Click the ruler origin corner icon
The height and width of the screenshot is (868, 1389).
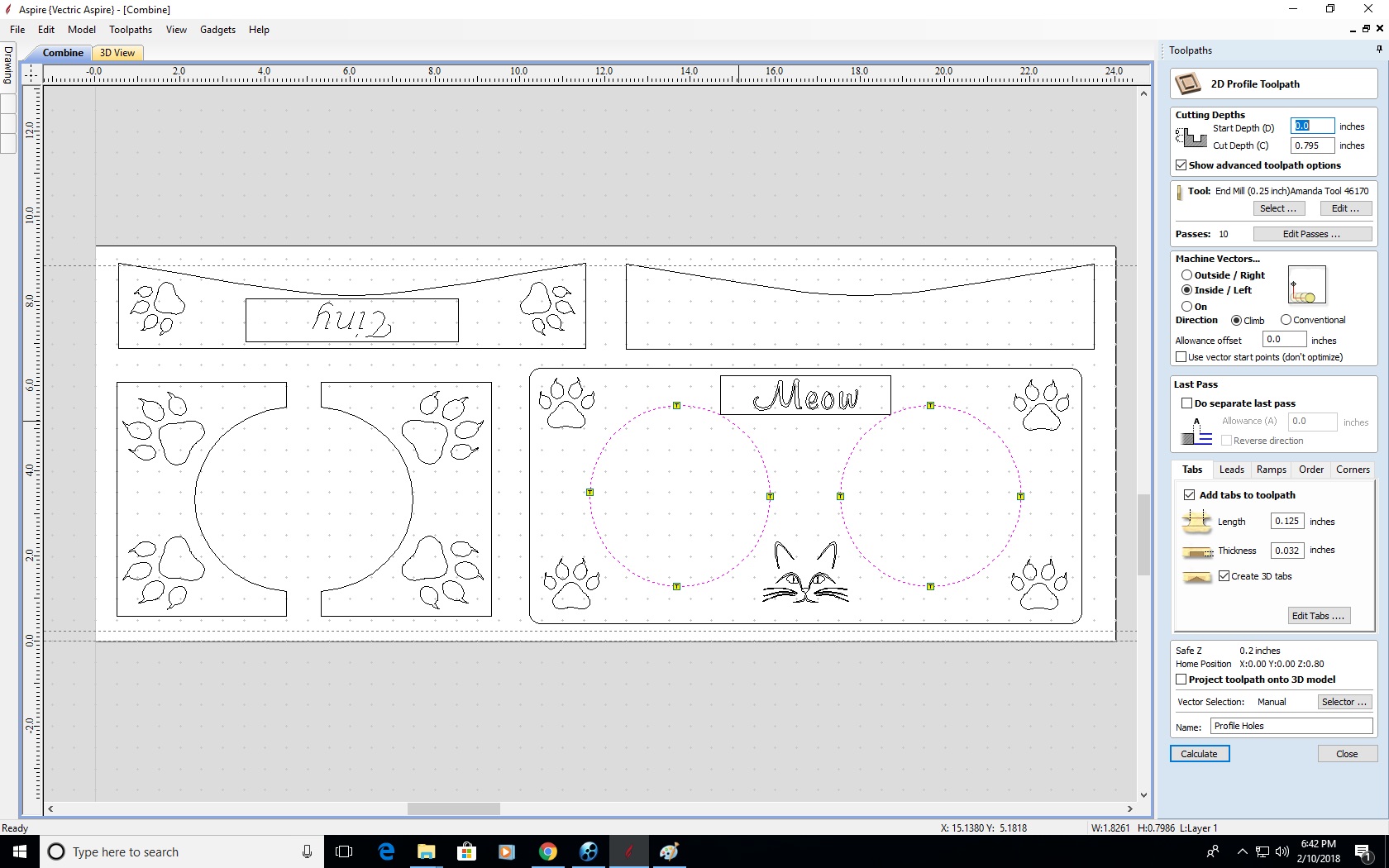pos(31,74)
